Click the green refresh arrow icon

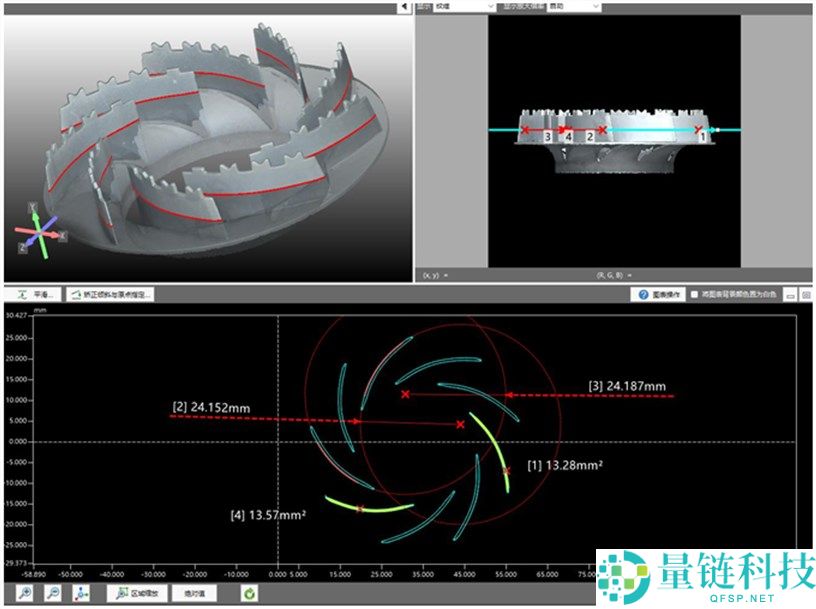249,593
